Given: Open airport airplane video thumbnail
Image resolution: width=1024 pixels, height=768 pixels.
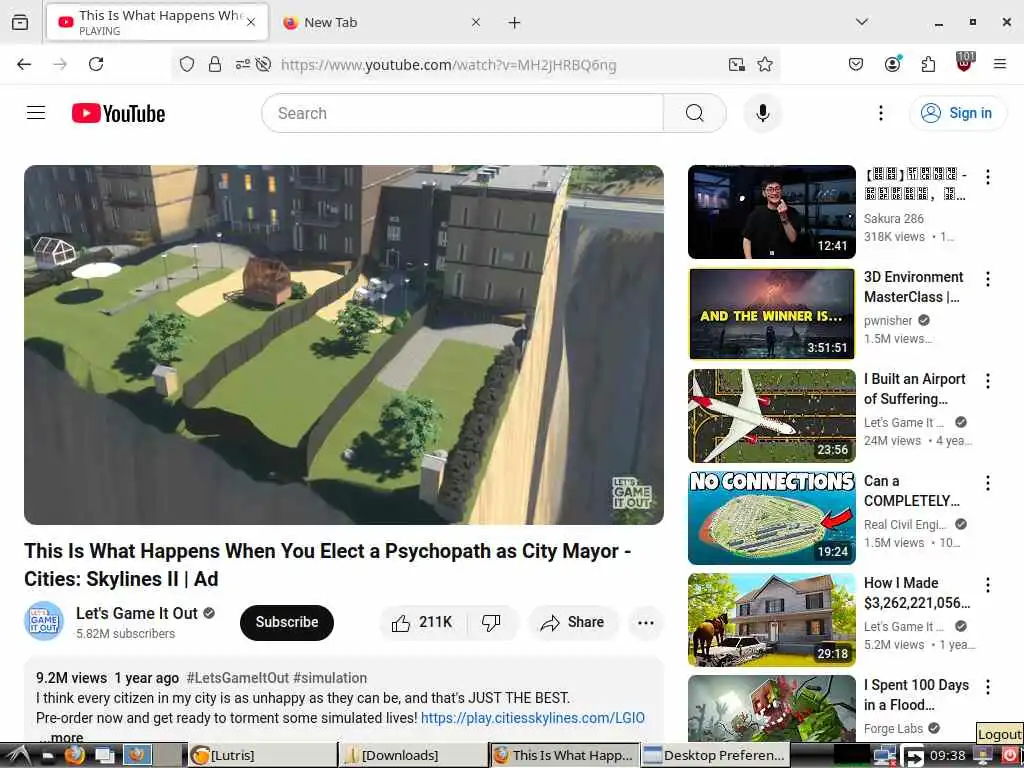Looking at the screenshot, I should 771,415.
